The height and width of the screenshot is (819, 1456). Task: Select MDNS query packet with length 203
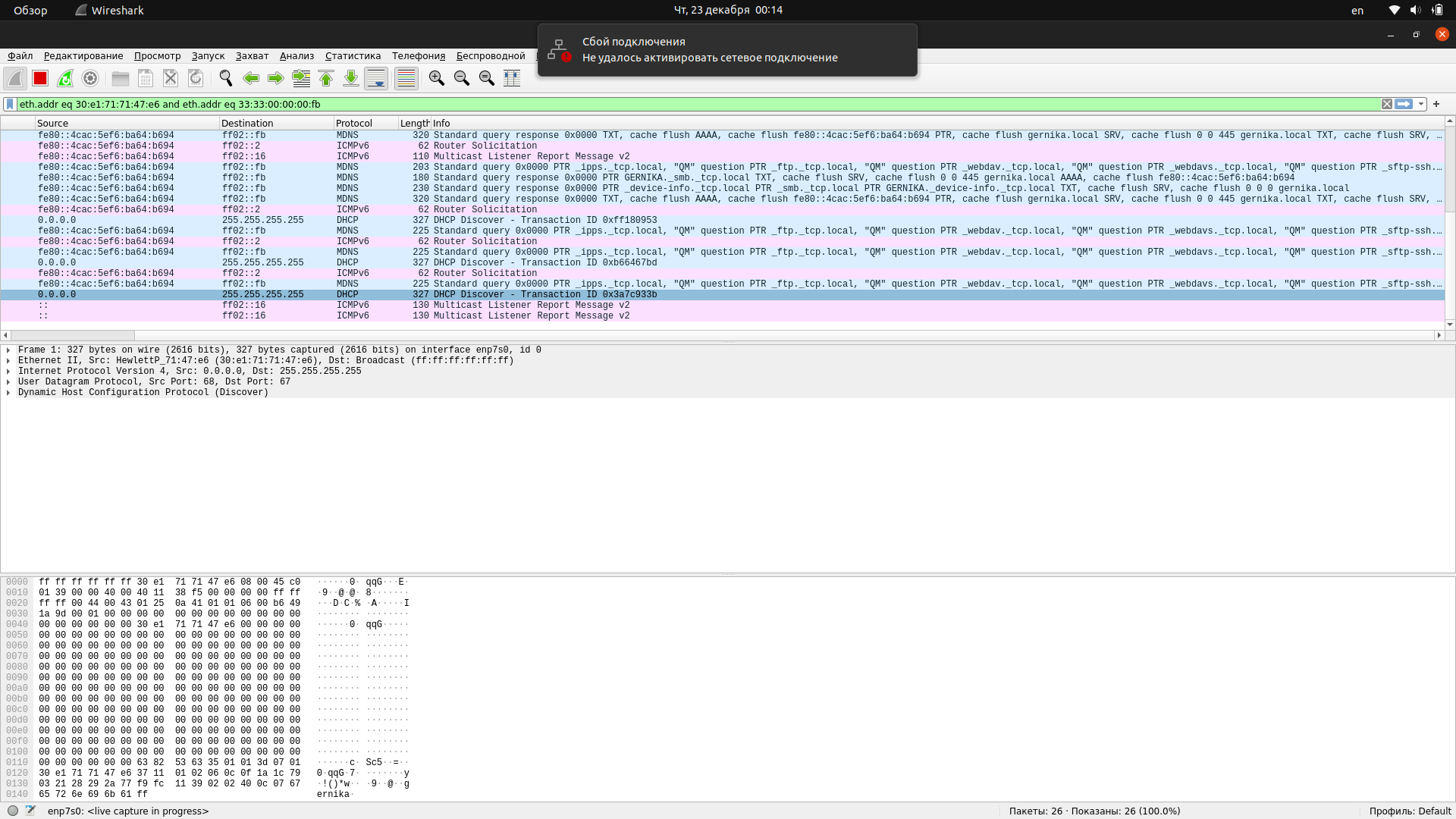click(722, 167)
